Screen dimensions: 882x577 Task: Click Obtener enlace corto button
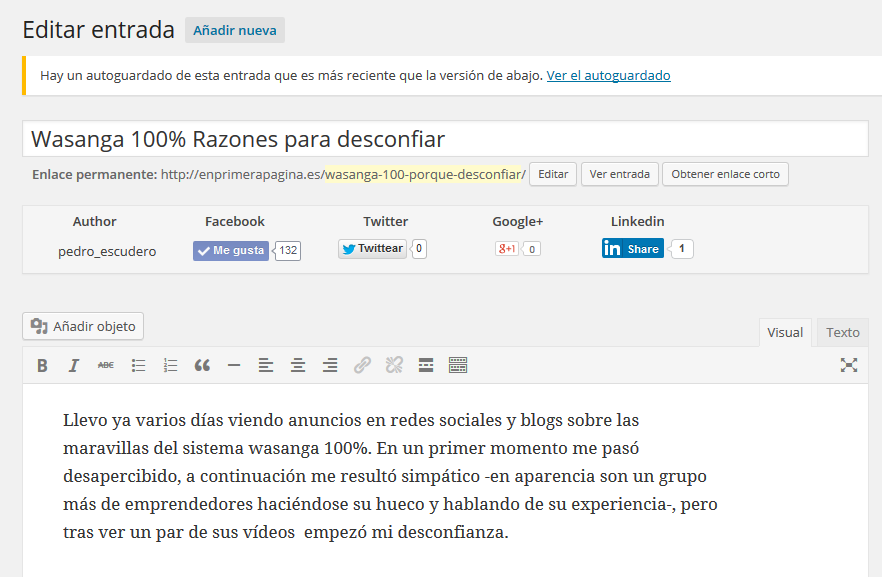[726, 174]
